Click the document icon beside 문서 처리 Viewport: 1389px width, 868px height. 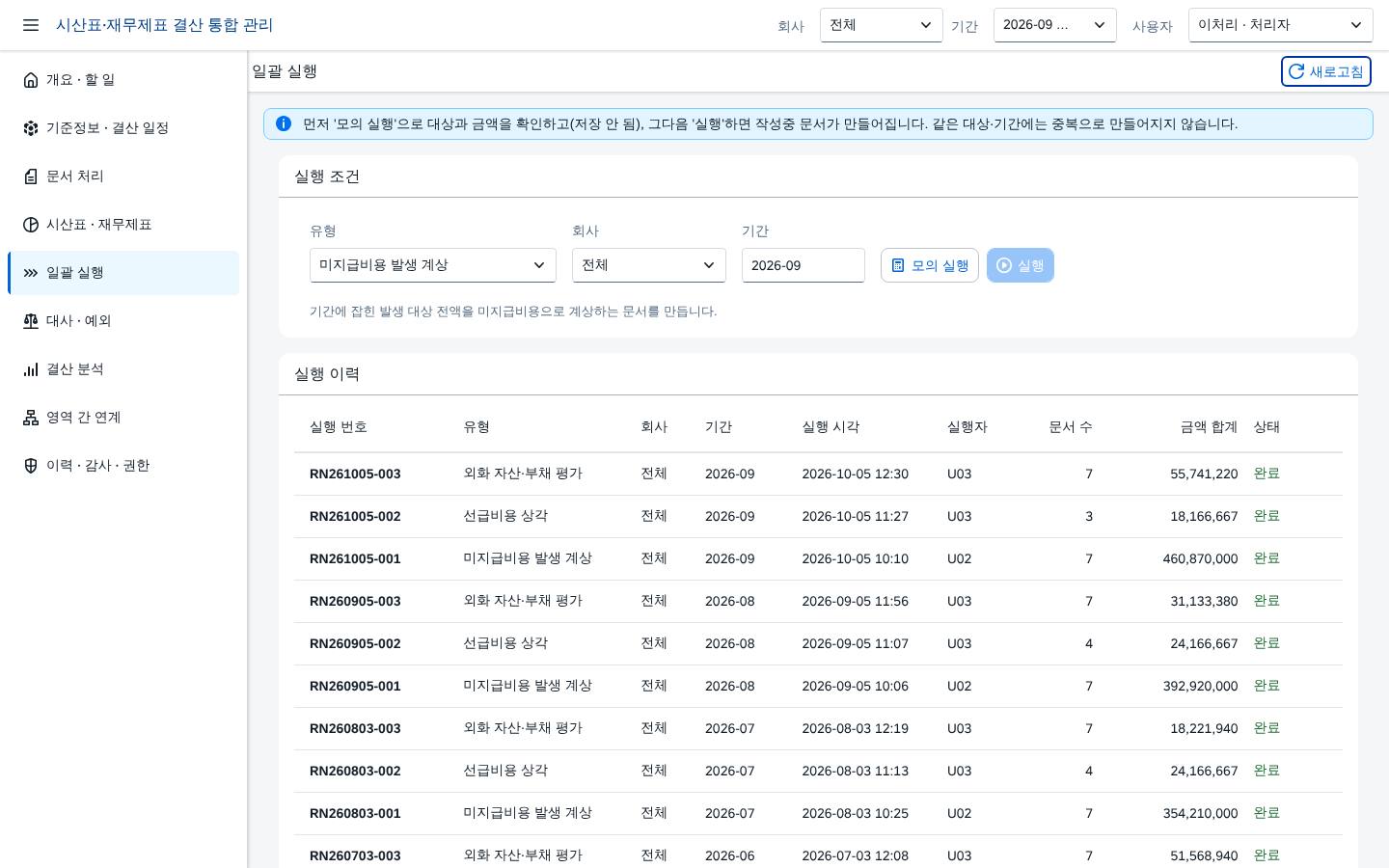point(31,176)
